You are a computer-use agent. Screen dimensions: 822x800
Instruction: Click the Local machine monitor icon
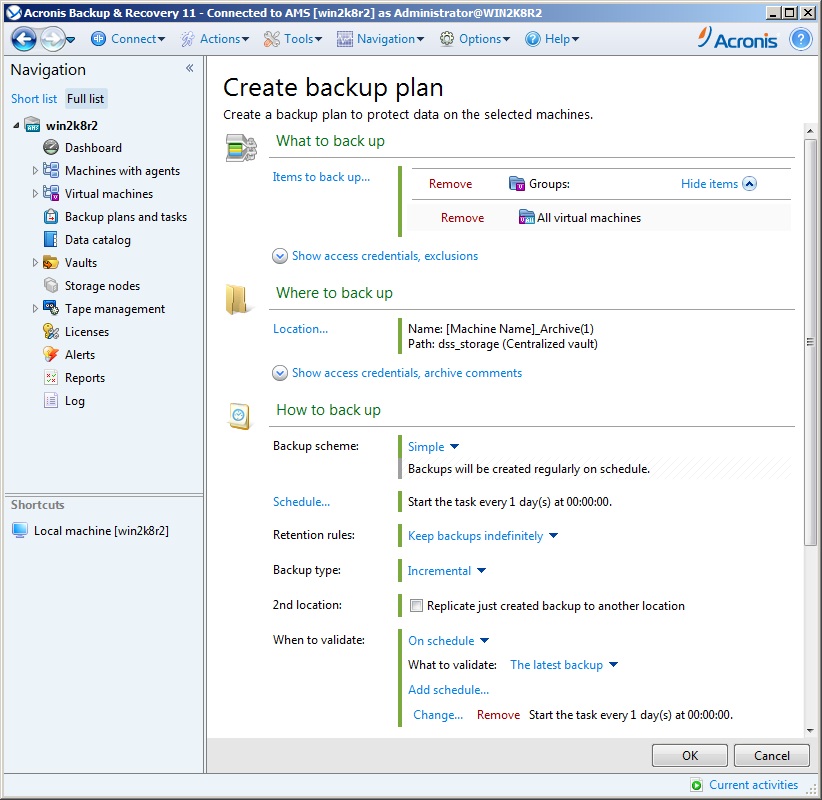click(20, 531)
